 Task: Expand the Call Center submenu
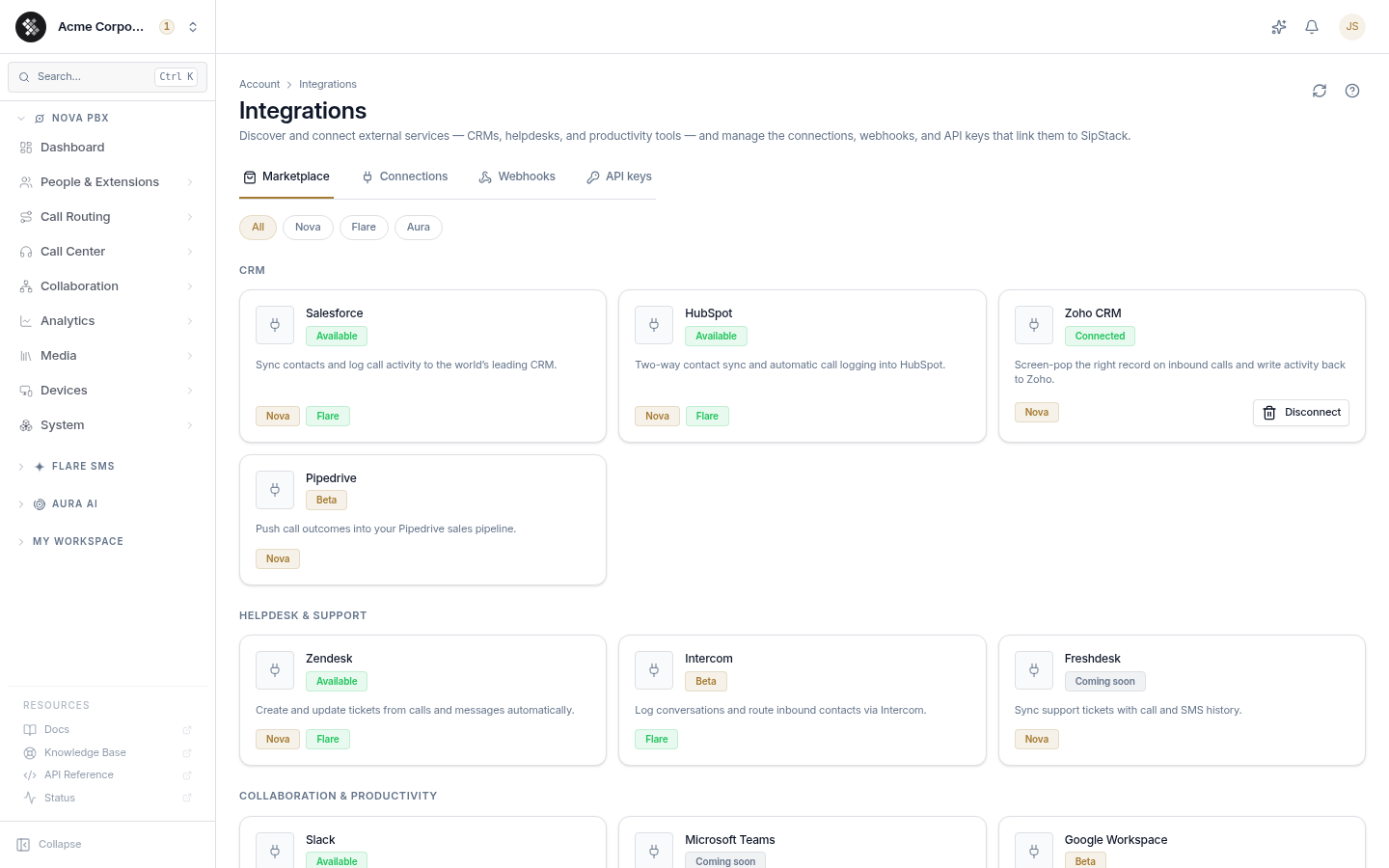click(x=107, y=252)
